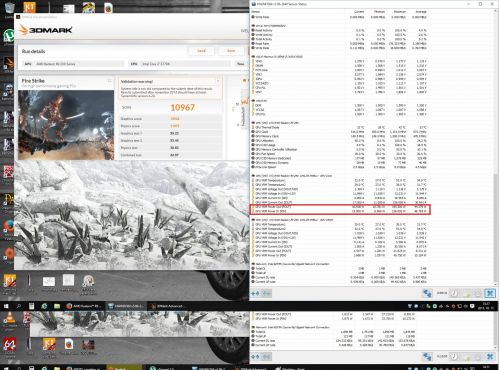
Task: Select the PCIe Link Speed sensor row
Action: tap(339, 167)
